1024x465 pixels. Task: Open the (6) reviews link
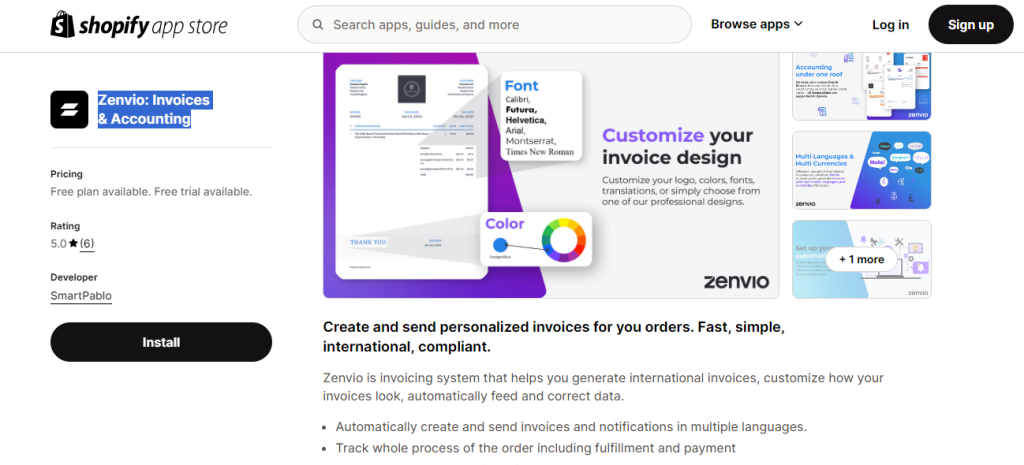pyautogui.click(x=87, y=244)
